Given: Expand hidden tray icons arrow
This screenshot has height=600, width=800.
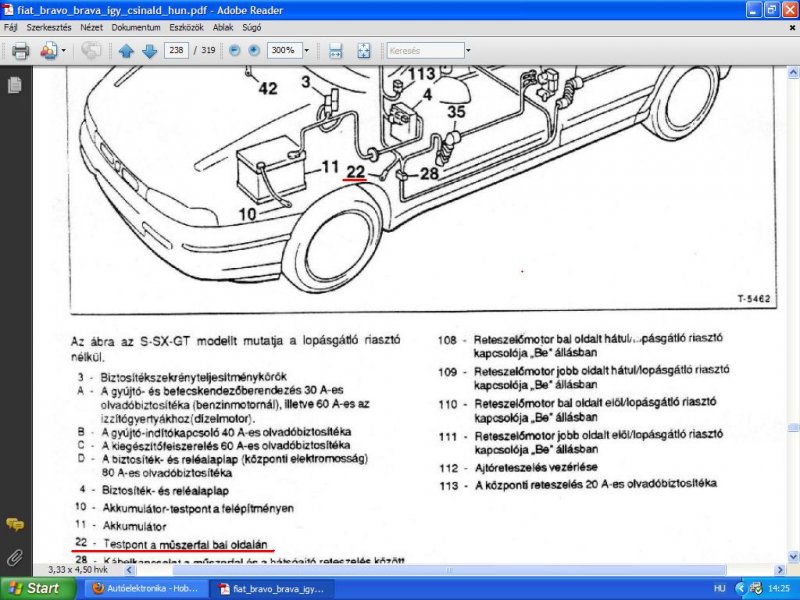Looking at the screenshot, I should [x=740, y=589].
